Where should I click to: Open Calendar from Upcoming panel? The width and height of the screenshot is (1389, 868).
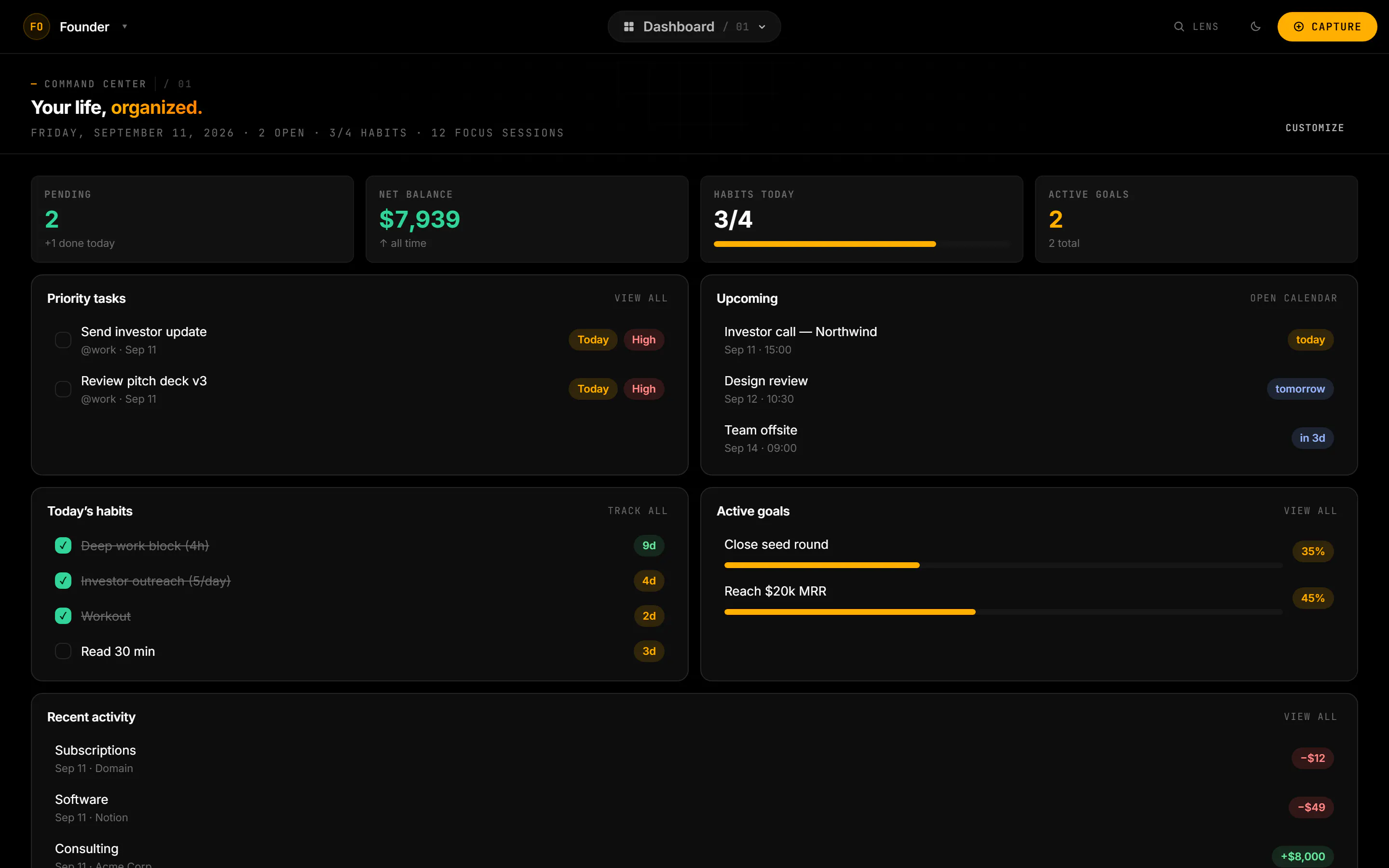click(x=1294, y=298)
